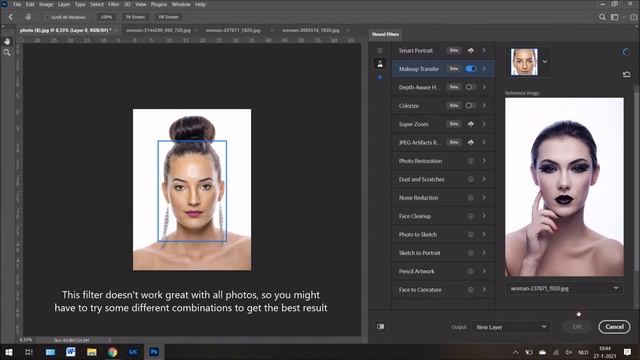The image size is (640, 360).
Task: Enable the Colorize toggle
Action: point(471,105)
